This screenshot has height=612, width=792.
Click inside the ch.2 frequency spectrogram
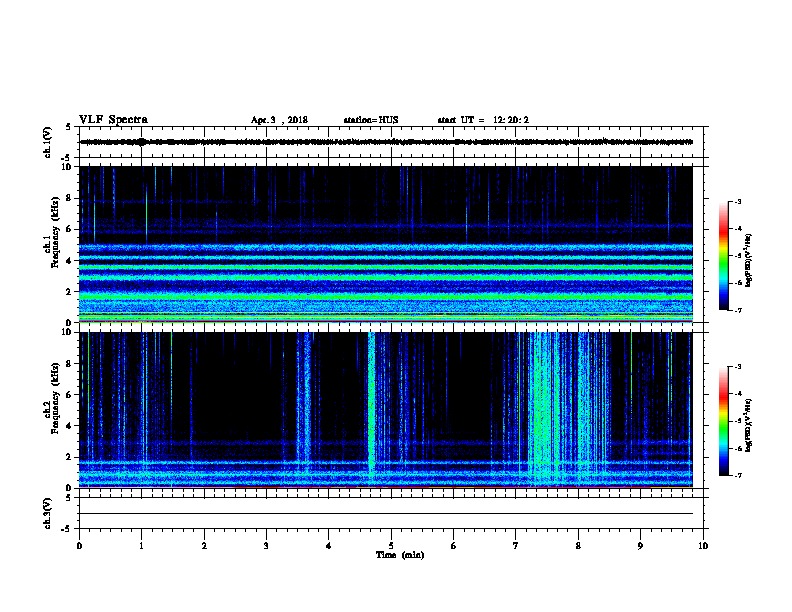(386, 410)
